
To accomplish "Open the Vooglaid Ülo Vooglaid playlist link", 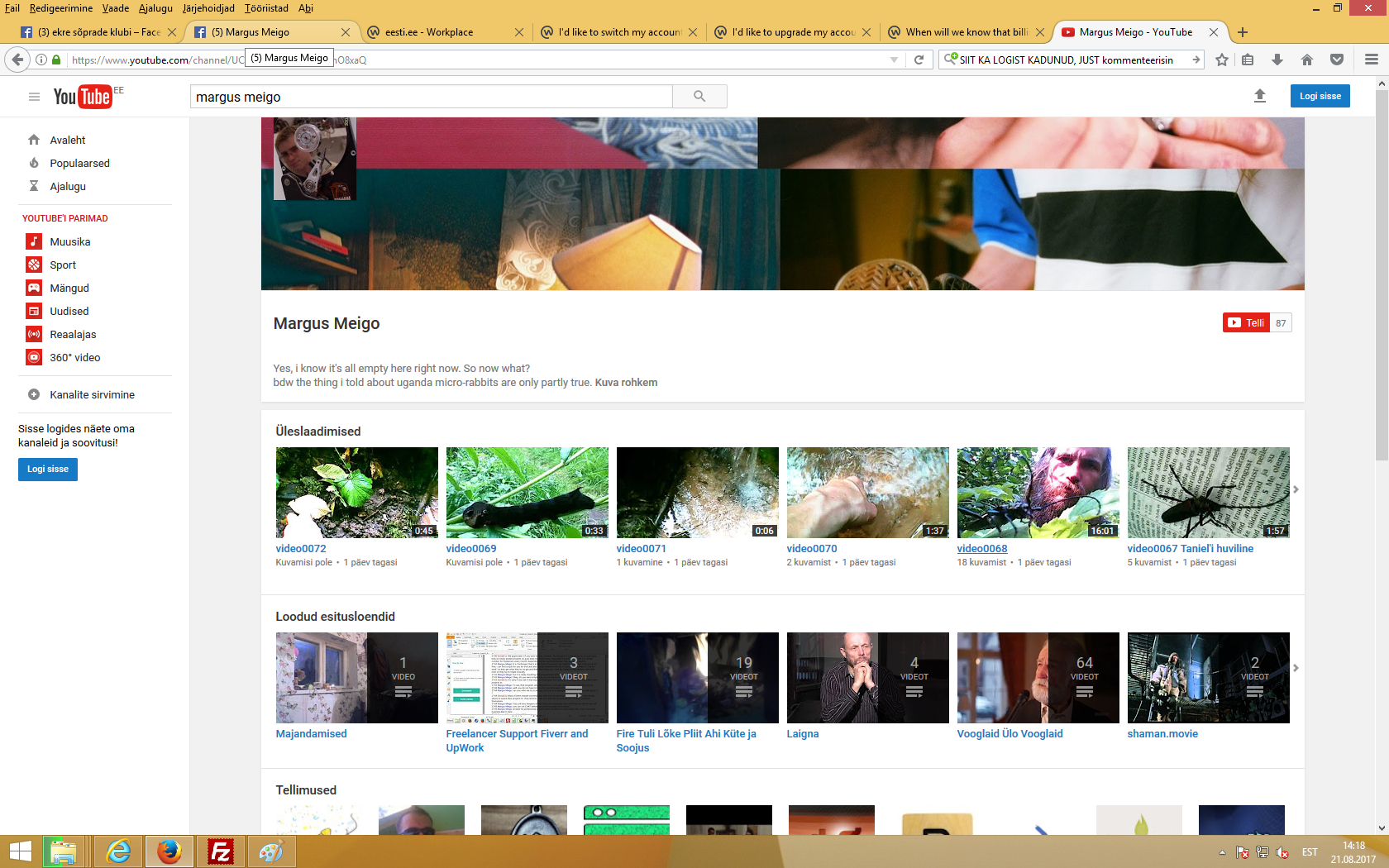I will 1010,733.
